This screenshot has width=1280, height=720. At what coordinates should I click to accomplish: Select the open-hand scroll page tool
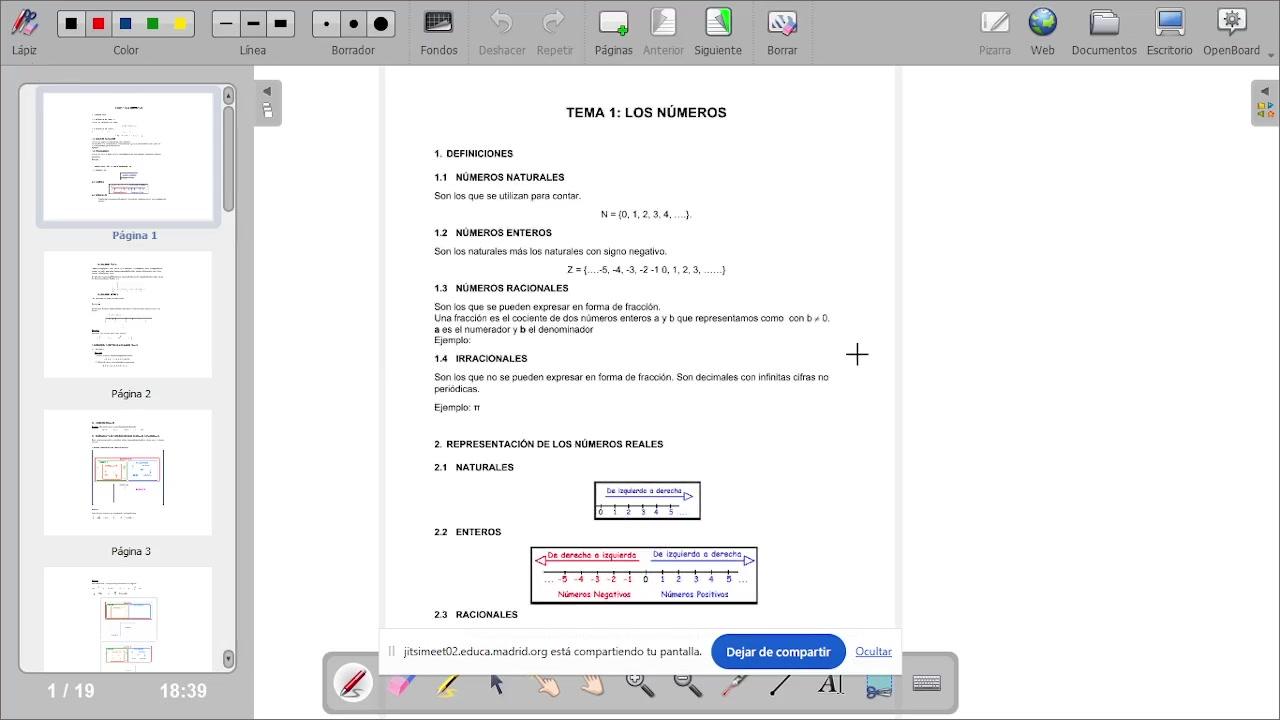[593, 683]
